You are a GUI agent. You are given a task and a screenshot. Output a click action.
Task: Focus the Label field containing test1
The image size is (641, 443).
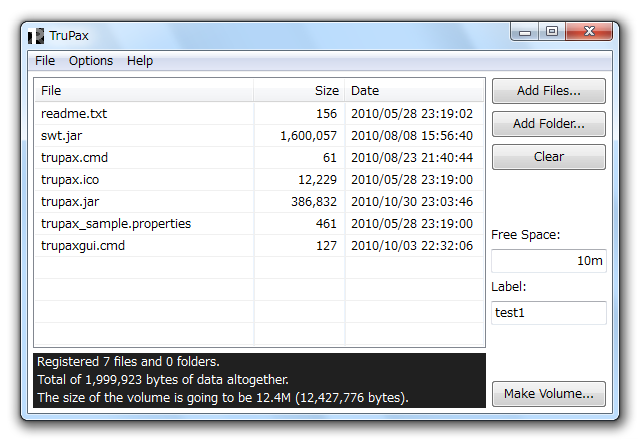549,313
